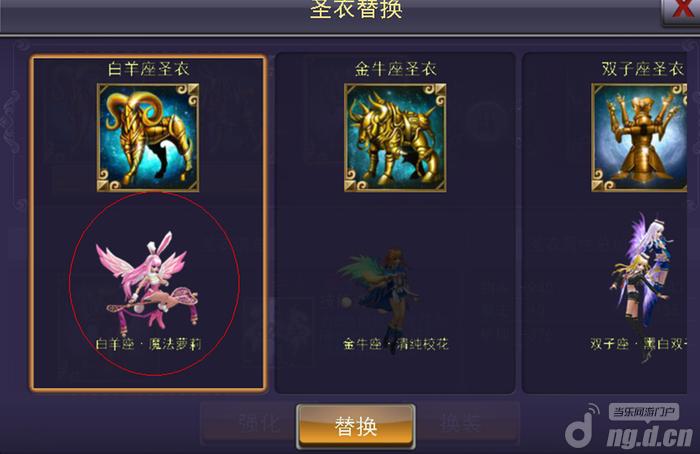Select the golden Taurus bull cloth icon
The image size is (700, 454).
[395, 137]
